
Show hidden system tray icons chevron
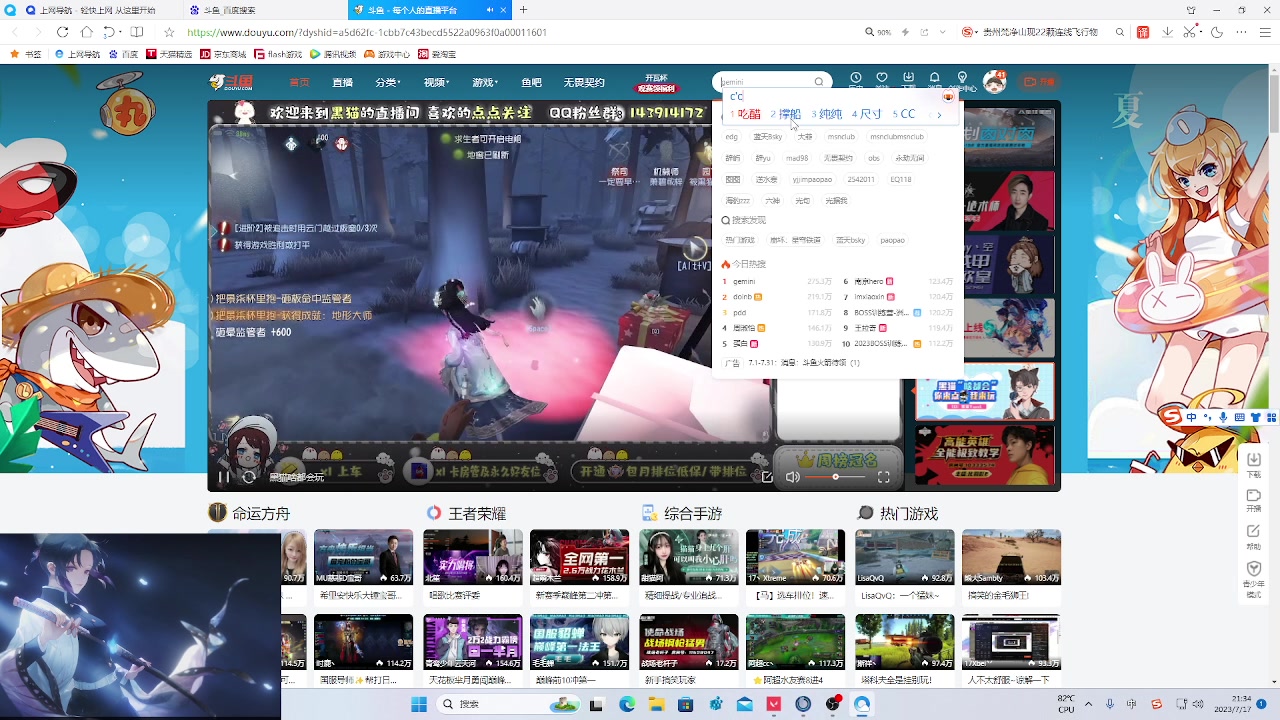1088,704
